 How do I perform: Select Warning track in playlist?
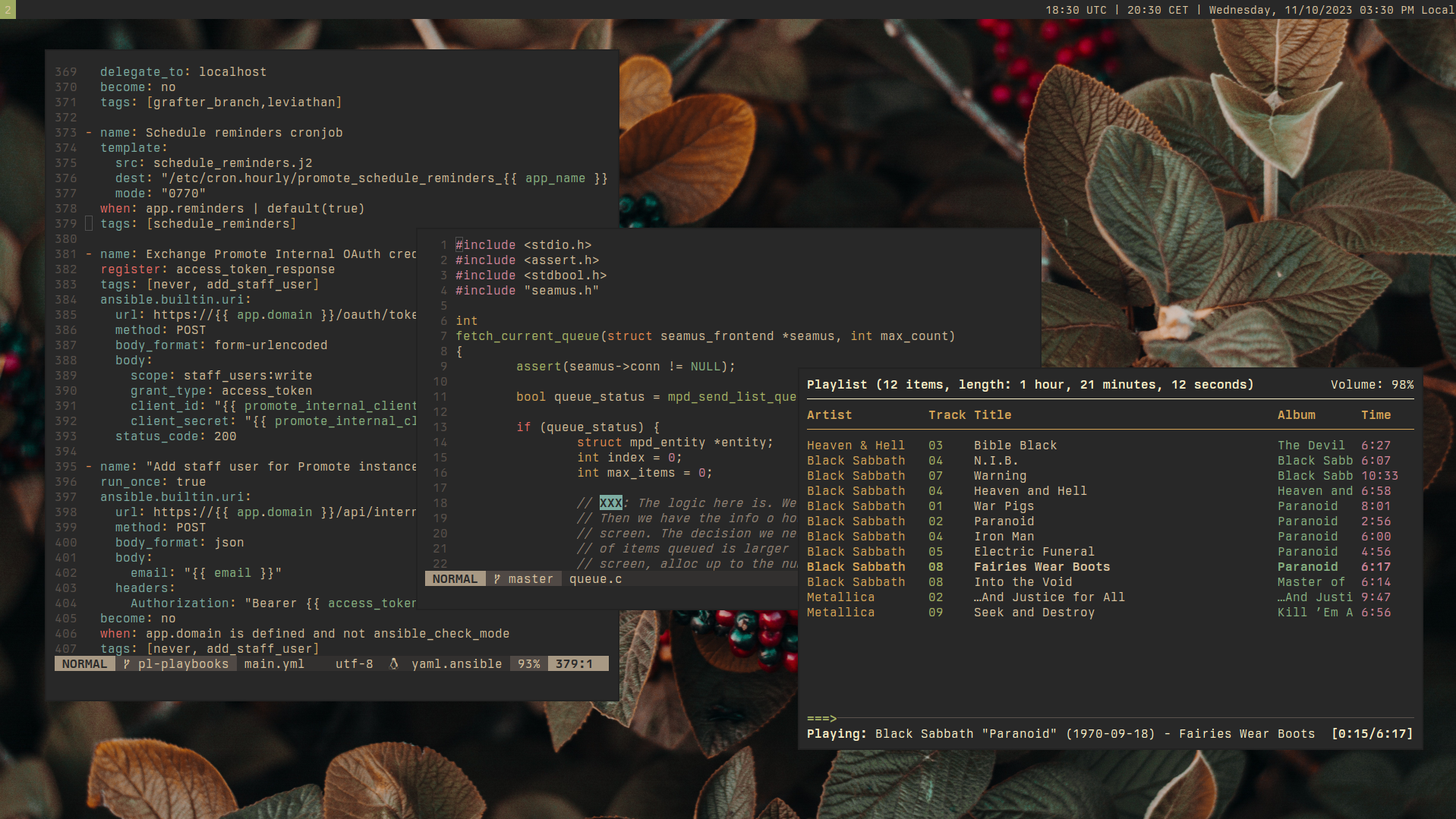[1110, 476]
